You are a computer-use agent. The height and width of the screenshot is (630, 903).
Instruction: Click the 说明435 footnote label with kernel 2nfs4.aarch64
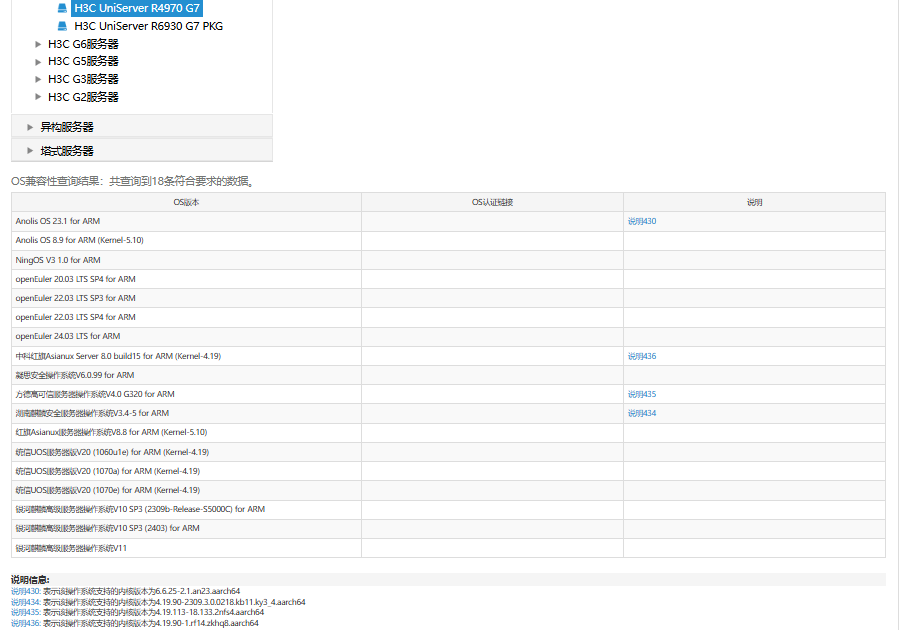point(26,612)
